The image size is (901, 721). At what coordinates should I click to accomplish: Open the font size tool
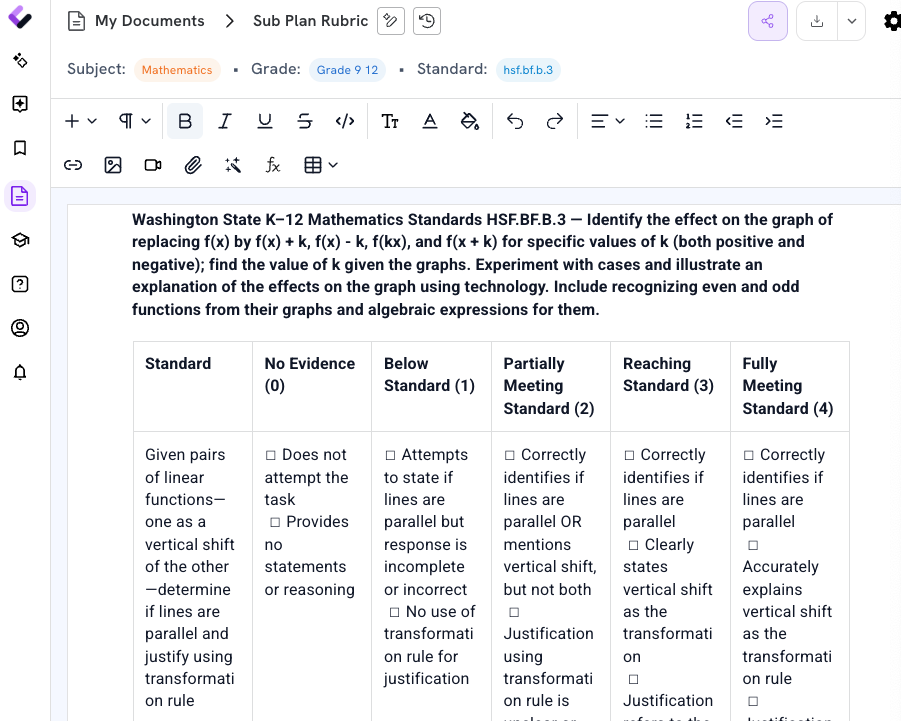390,121
